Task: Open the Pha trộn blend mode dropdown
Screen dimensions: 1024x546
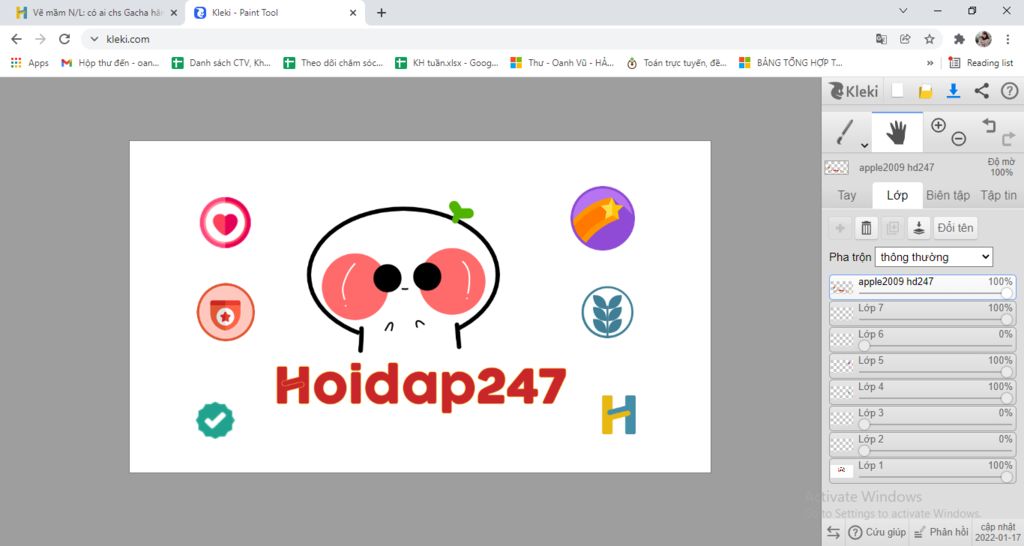Action: [934, 257]
